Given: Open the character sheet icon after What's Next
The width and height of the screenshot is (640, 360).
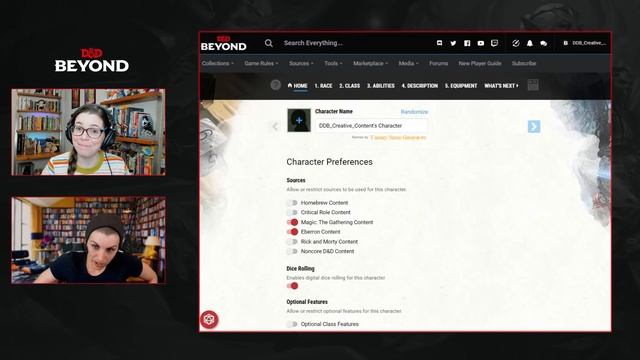Looking at the screenshot, I should (533, 85).
